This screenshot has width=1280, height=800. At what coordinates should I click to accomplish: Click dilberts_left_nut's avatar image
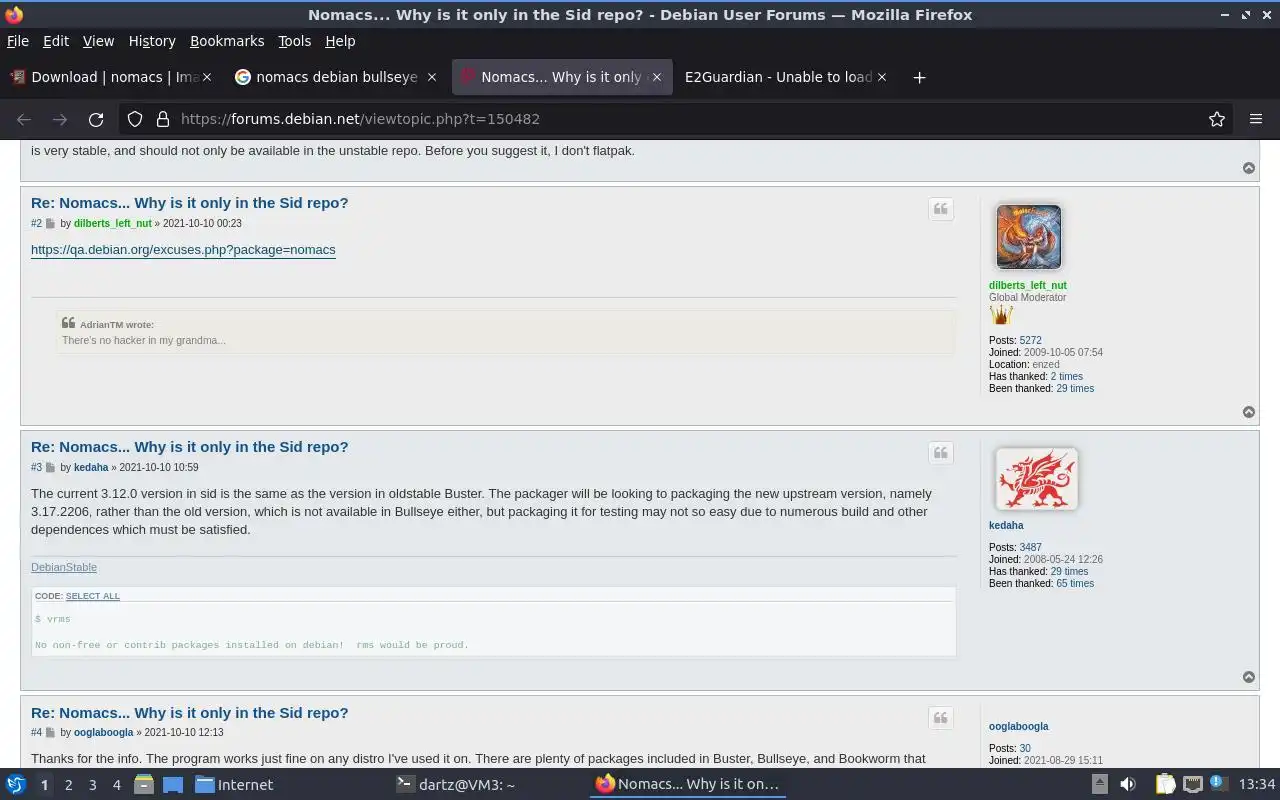pyautogui.click(x=1028, y=237)
